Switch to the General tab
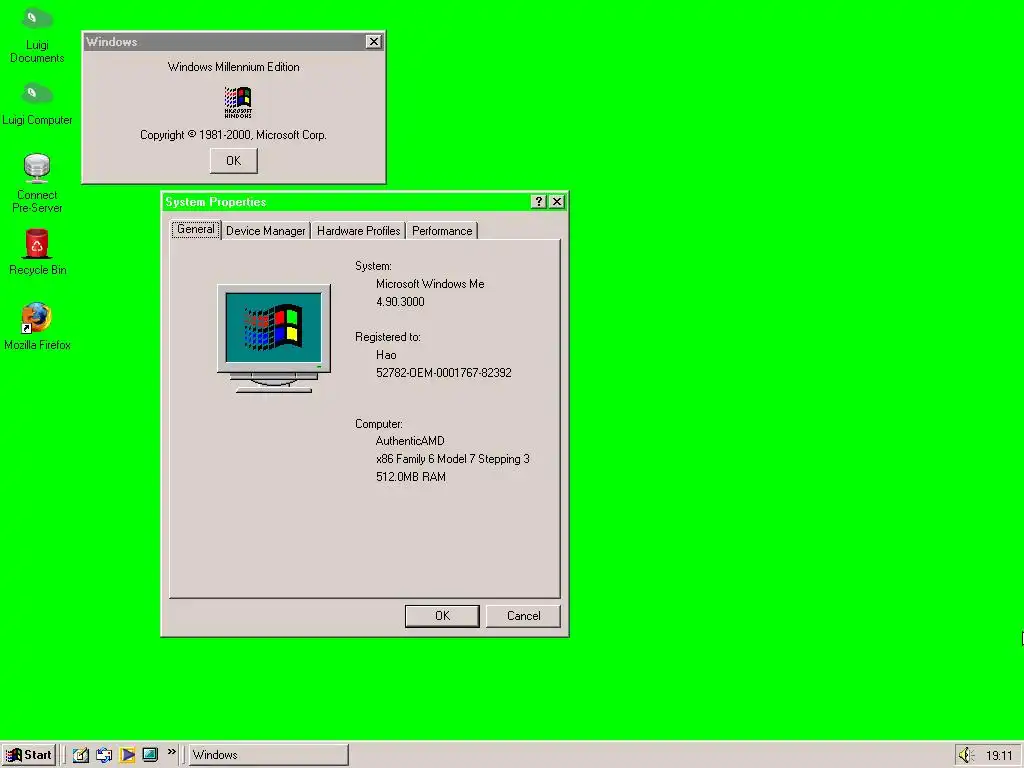1024x768 pixels. click(196, 229)
